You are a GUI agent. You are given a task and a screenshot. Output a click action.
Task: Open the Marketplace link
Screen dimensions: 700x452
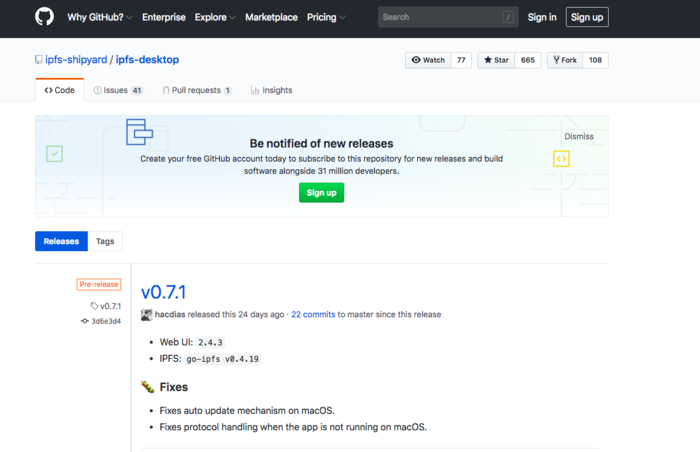click(x=271, y=17)
